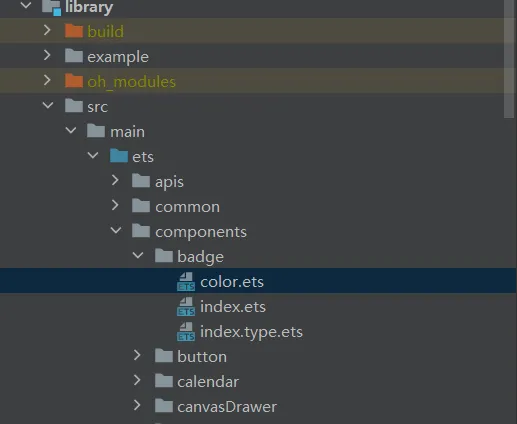Select the calendar folder label

click(x=208, y=382)
